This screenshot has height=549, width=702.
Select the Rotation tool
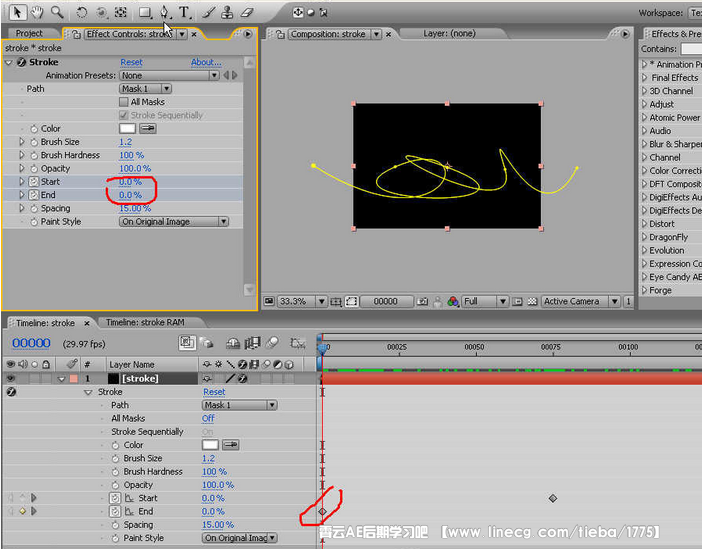click(81, 13)
